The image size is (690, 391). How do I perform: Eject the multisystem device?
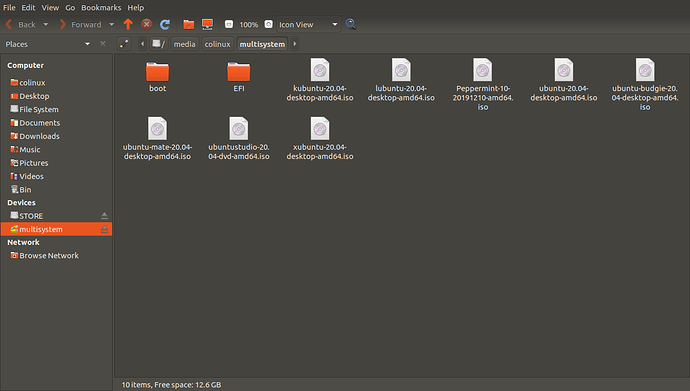(x=104, y=229)
